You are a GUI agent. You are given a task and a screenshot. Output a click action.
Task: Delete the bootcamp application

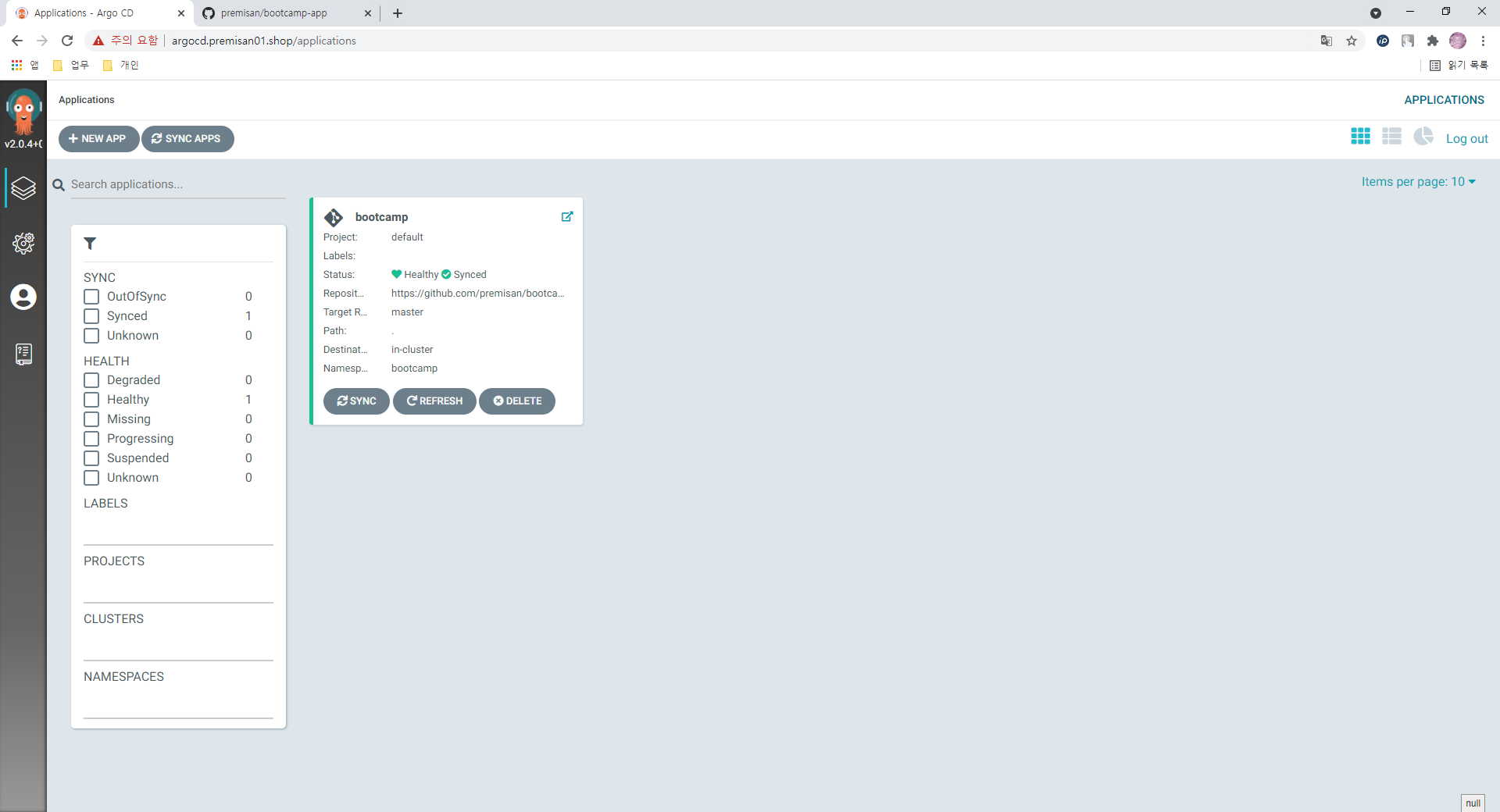click(x=517, y=401)
